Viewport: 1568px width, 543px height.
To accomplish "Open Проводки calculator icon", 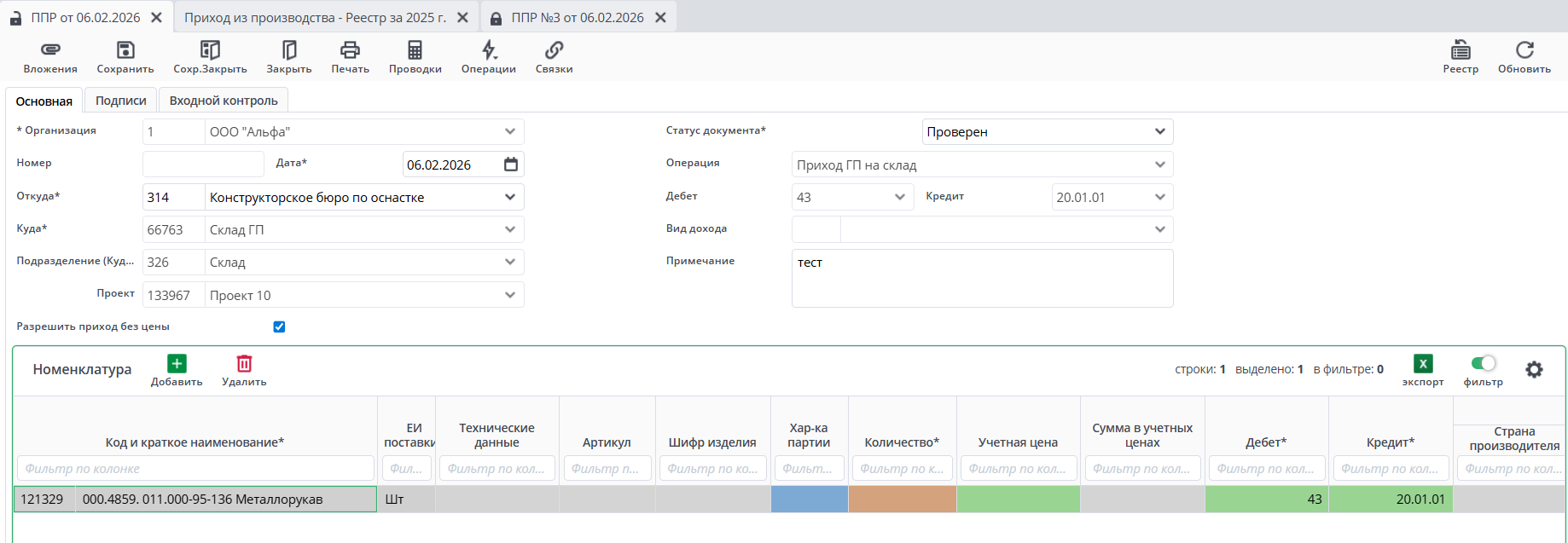I will [x=415, y=50].
